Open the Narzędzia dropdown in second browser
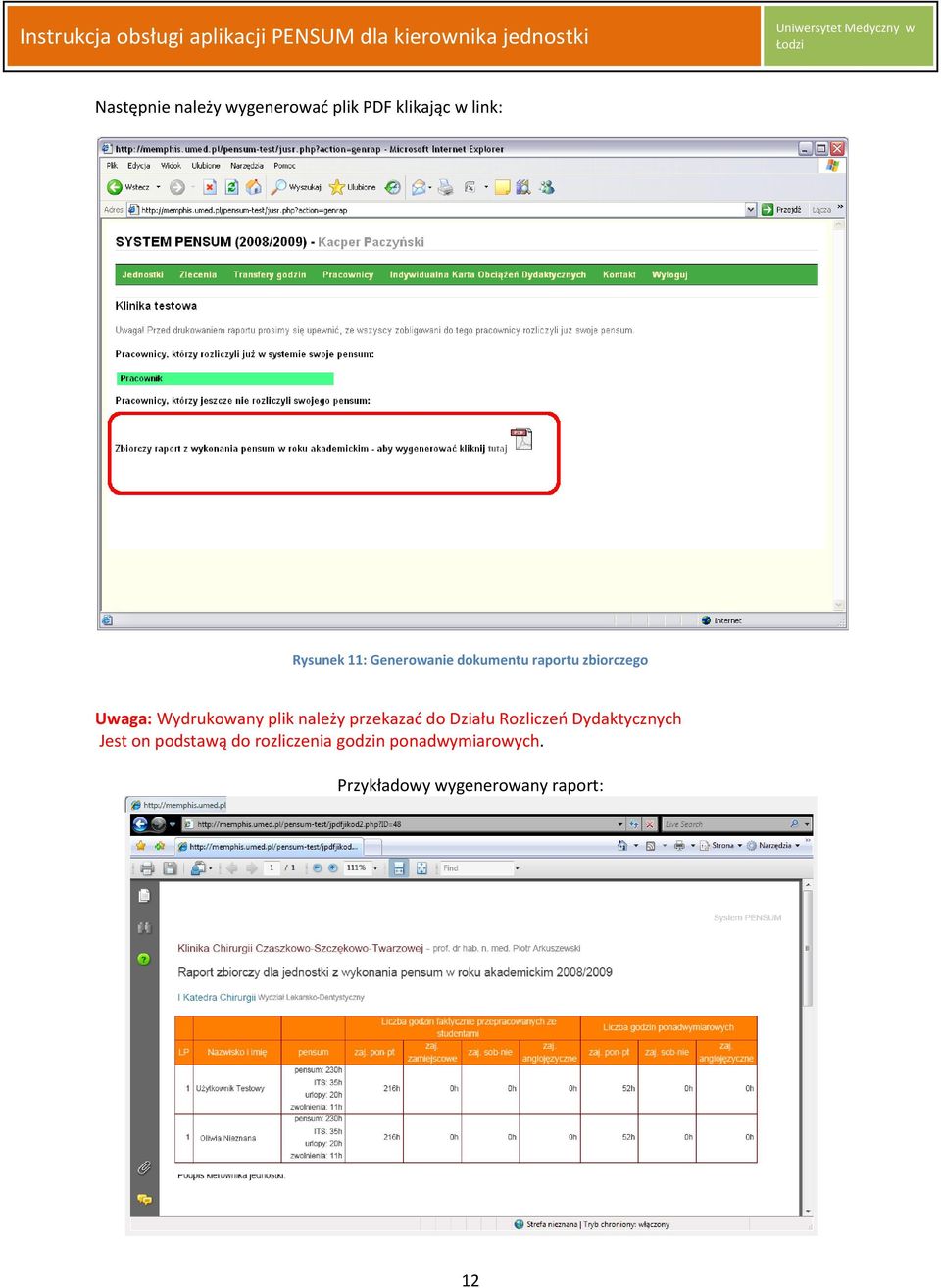Screen dimensions: 941x1288 (x=774, y=845)
